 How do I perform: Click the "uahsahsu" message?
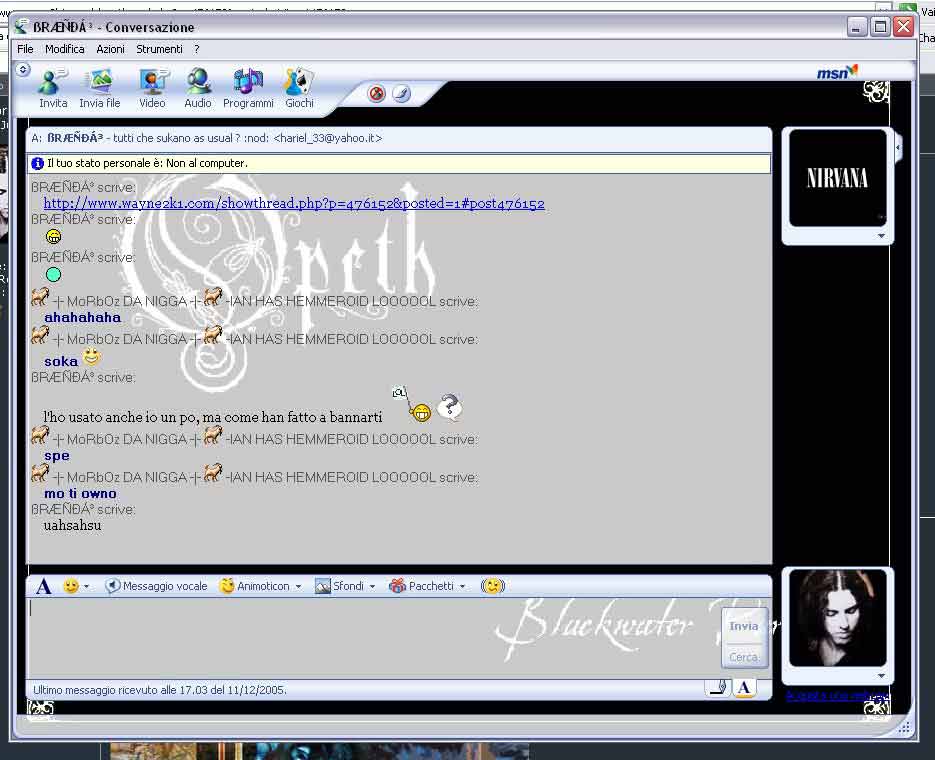pyautogui.click(x=72, y=526)
